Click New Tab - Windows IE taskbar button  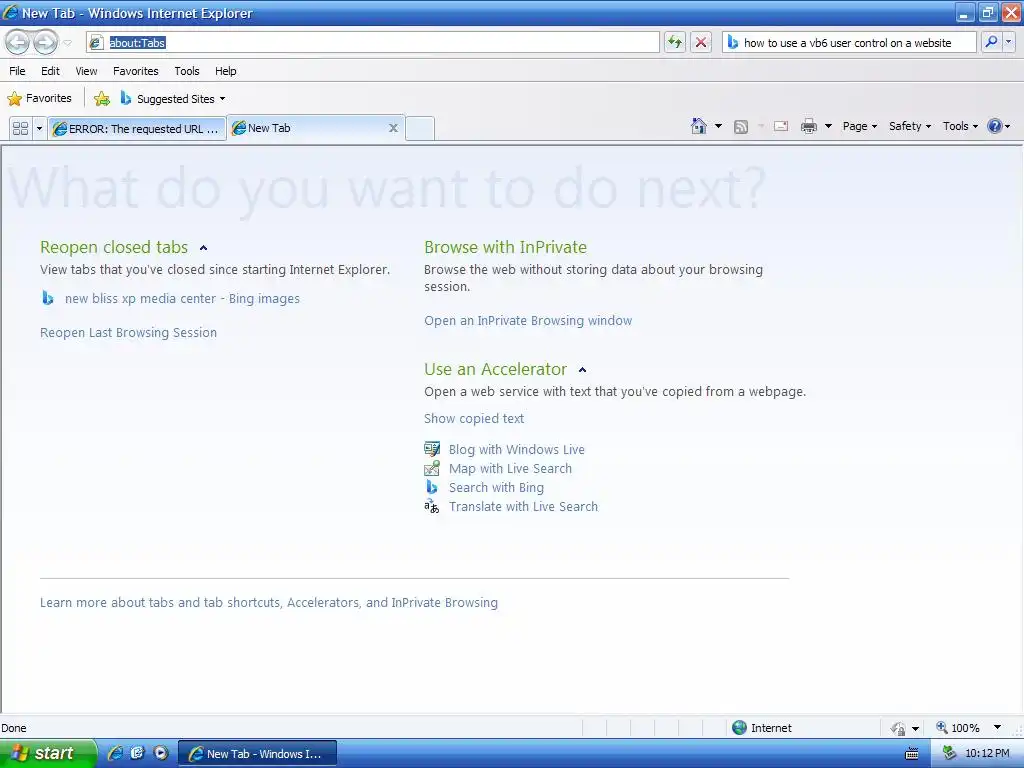tap(257, 754)
